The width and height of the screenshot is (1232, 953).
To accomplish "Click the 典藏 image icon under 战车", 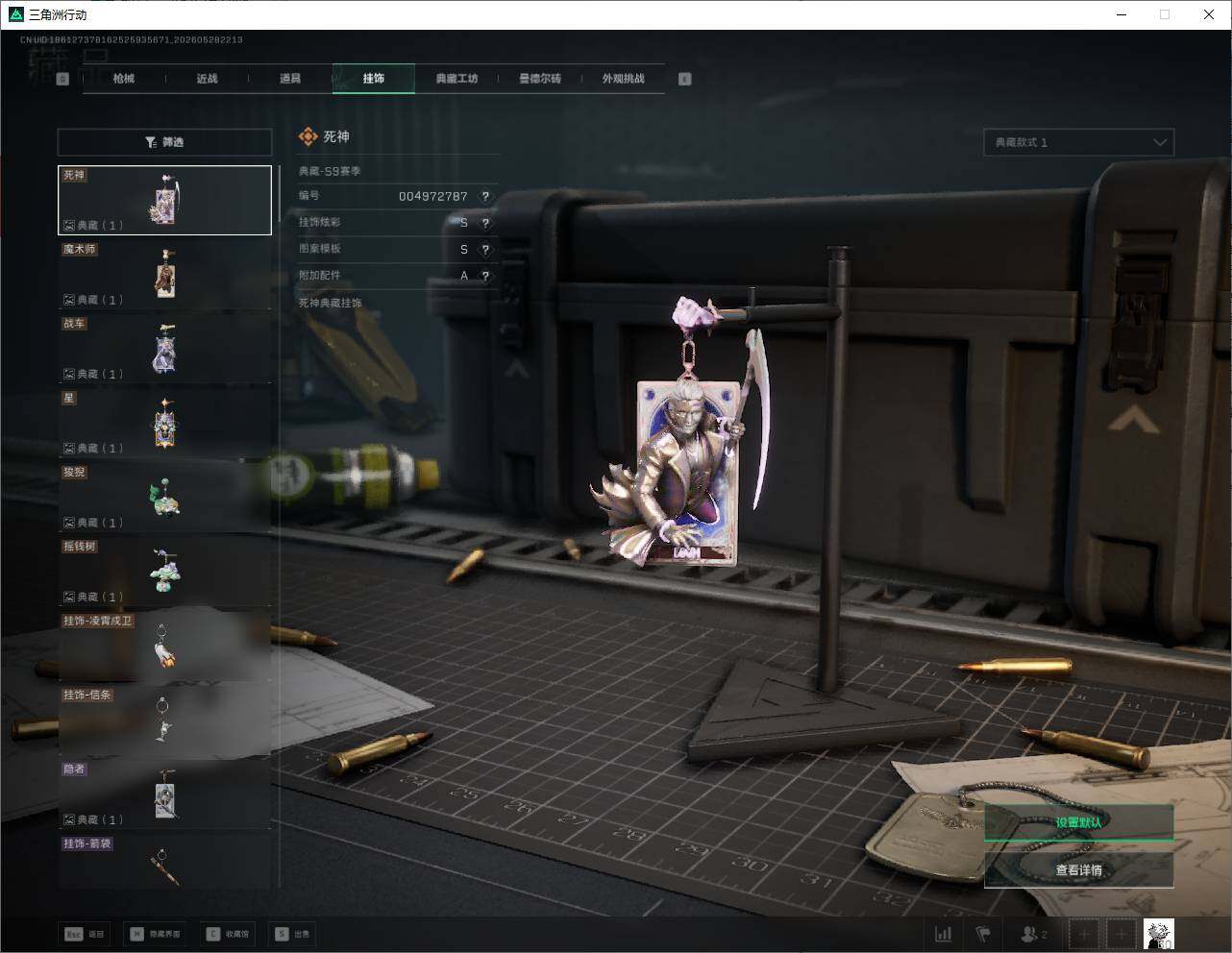I will pos(69,374).
